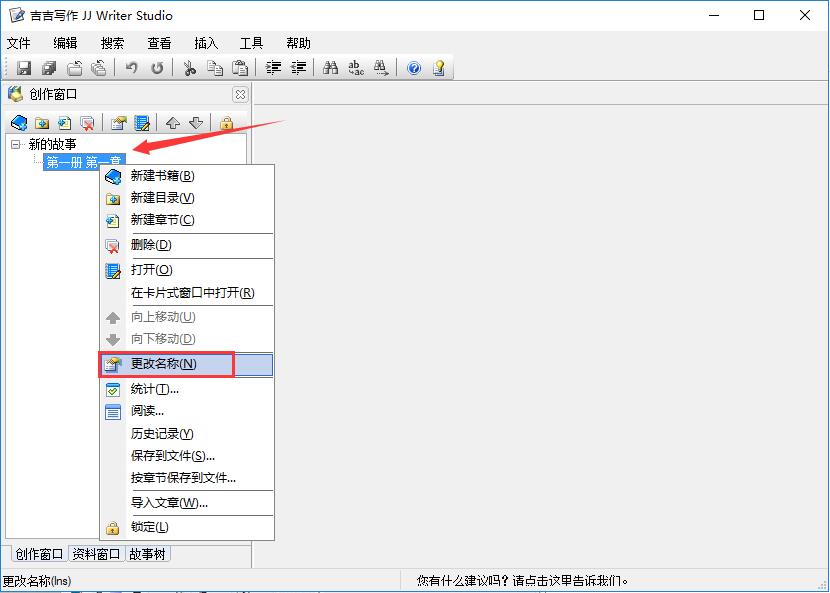Click the Cut scissors icon on the main toolbar
This screenshot has height=593, width=830.
pyautogui.click(x=192, y=67)
